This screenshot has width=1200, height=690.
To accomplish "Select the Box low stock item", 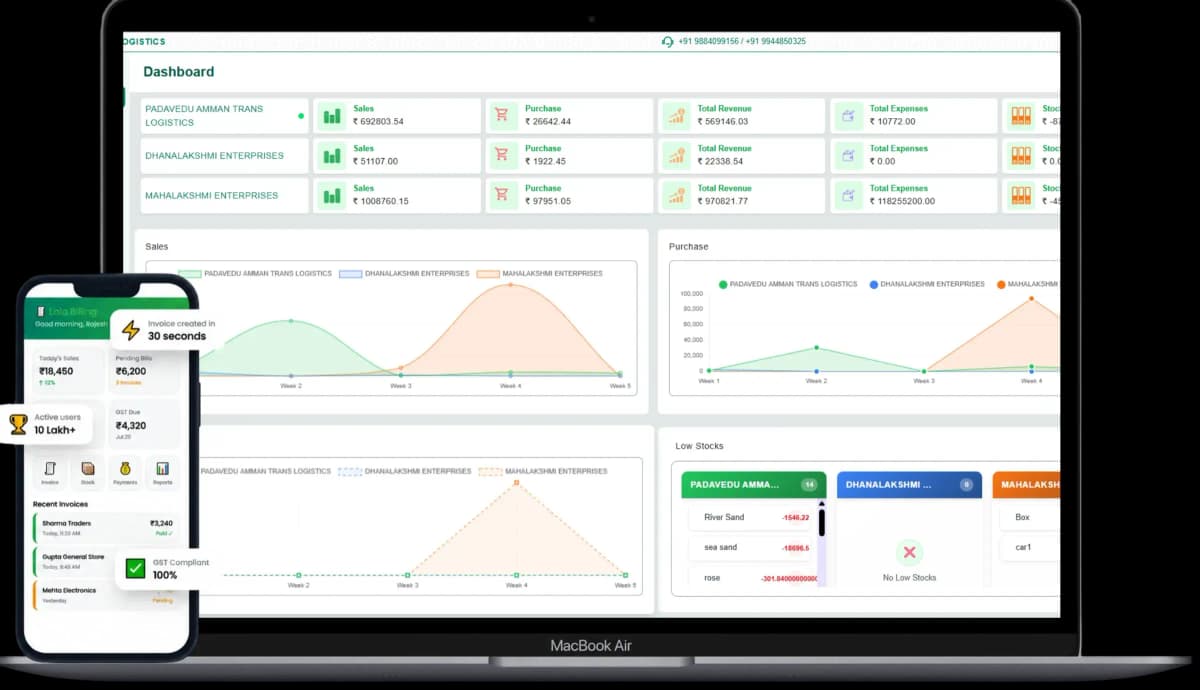I will click(x=1030, y=517).
